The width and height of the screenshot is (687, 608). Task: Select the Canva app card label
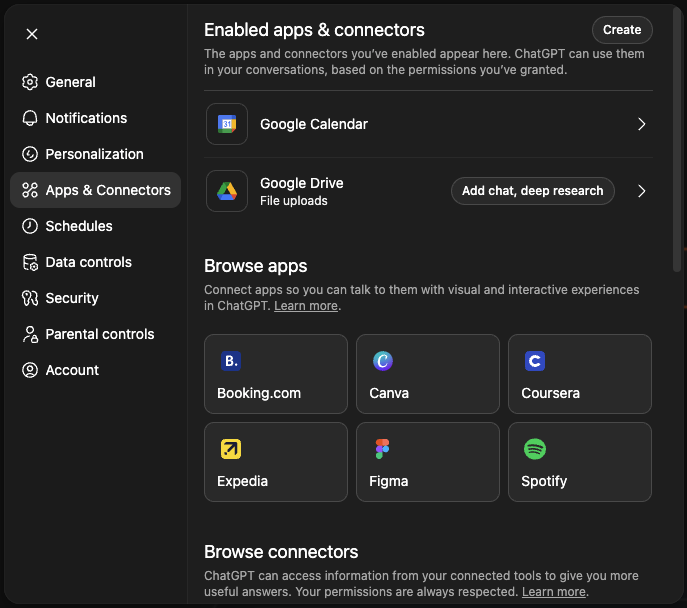pyautogui.click(x=389, y=393)
